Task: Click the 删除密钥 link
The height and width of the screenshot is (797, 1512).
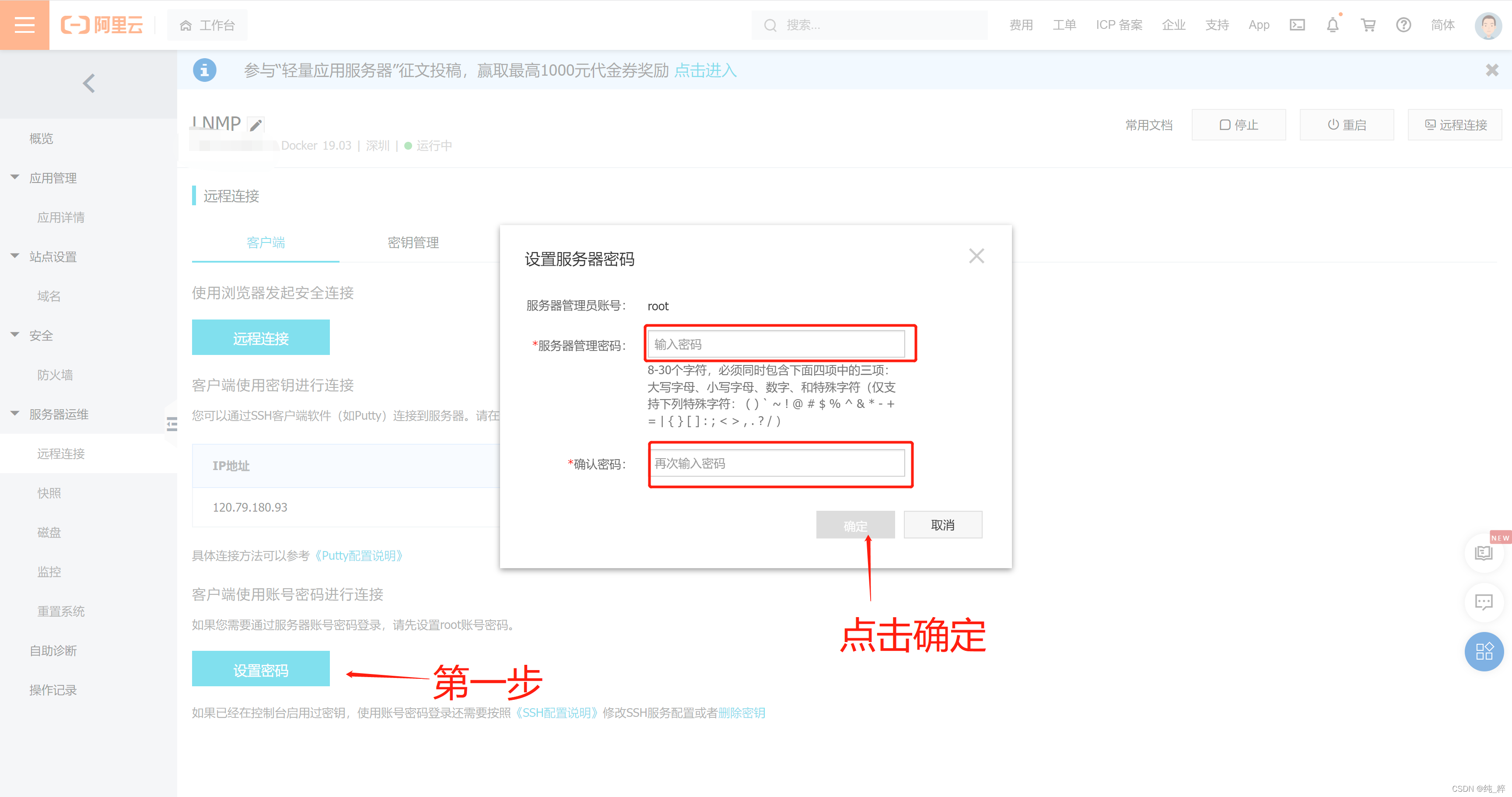Action: [741, 713]
